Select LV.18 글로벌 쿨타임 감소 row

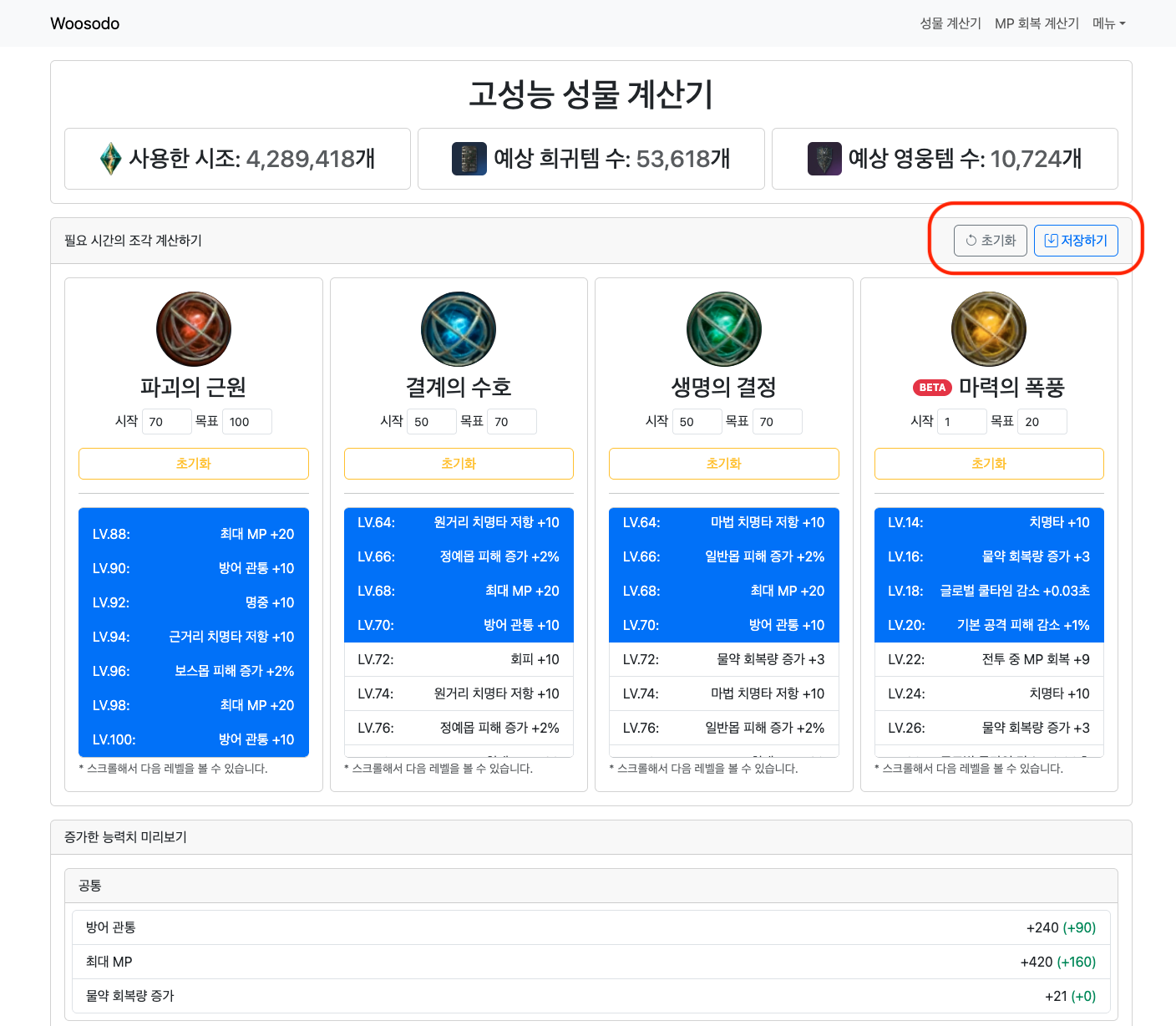[x=989, y=591]
